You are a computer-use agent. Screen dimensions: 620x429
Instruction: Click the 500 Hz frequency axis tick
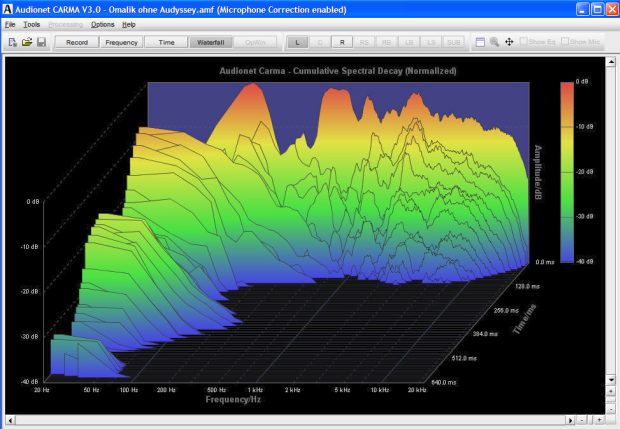217,390
